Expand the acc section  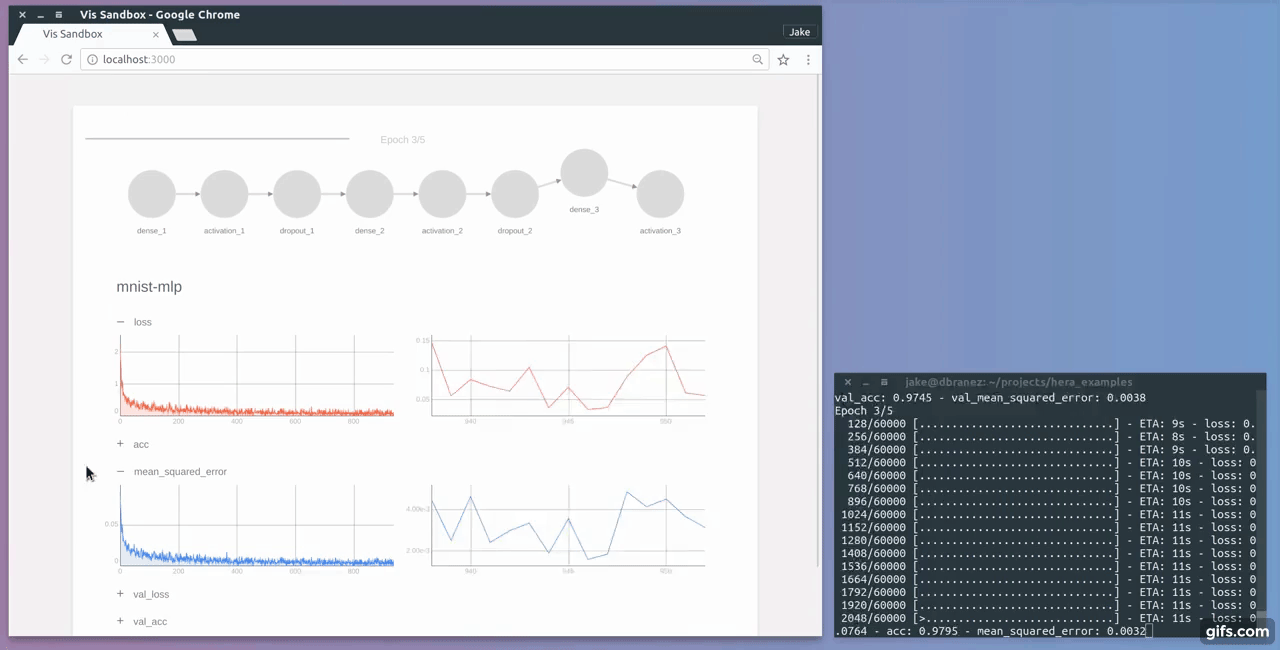(x=121, y=444)
